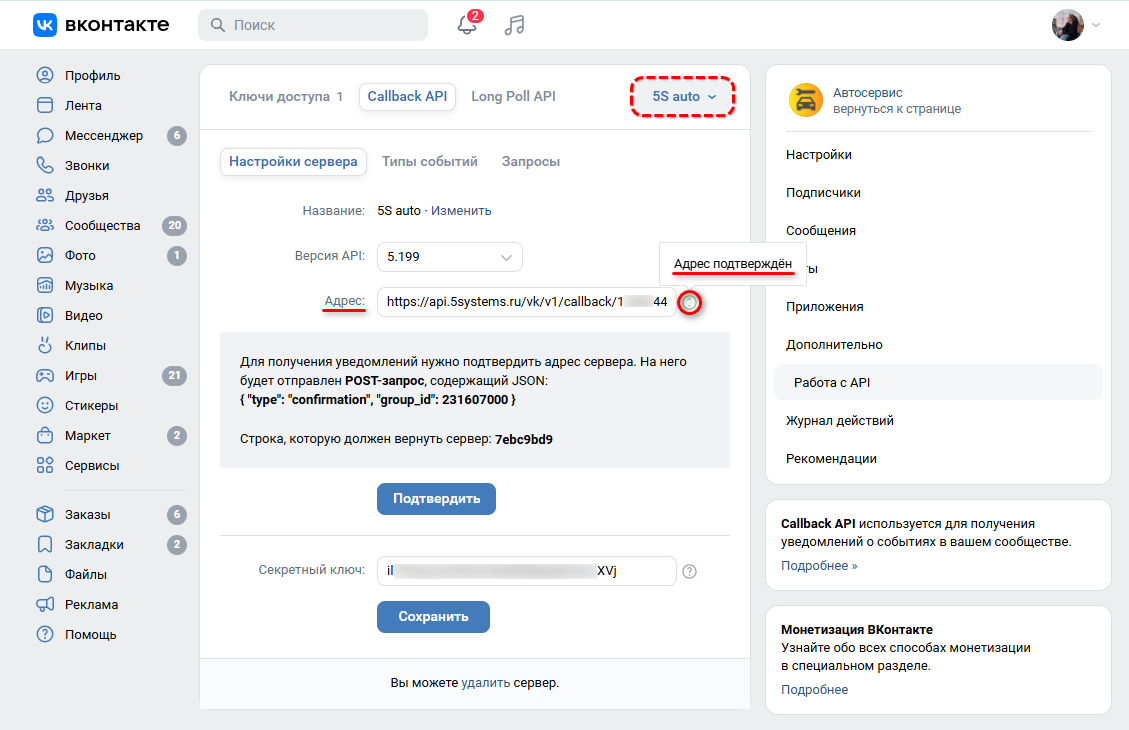The height and width of the screenshot is (730, 1129).
Task: Click the green address confirmation indicator
Action: [690, 303]
